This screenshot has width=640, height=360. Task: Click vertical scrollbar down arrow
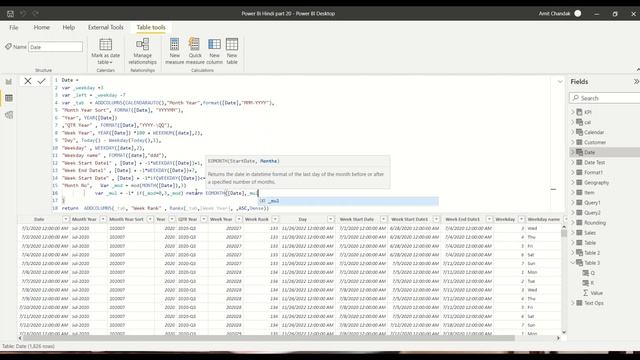(564, 332)
